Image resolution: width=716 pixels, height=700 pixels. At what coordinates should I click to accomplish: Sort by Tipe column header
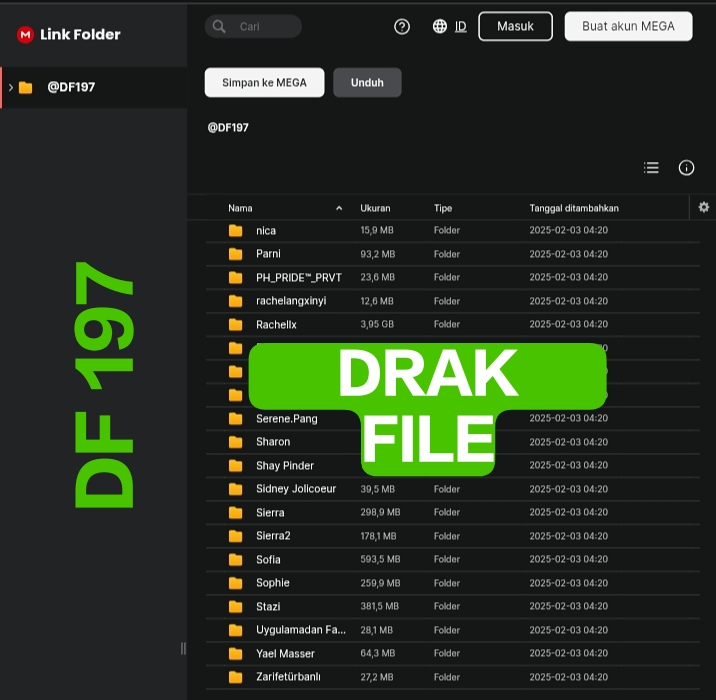click(443, 208)
